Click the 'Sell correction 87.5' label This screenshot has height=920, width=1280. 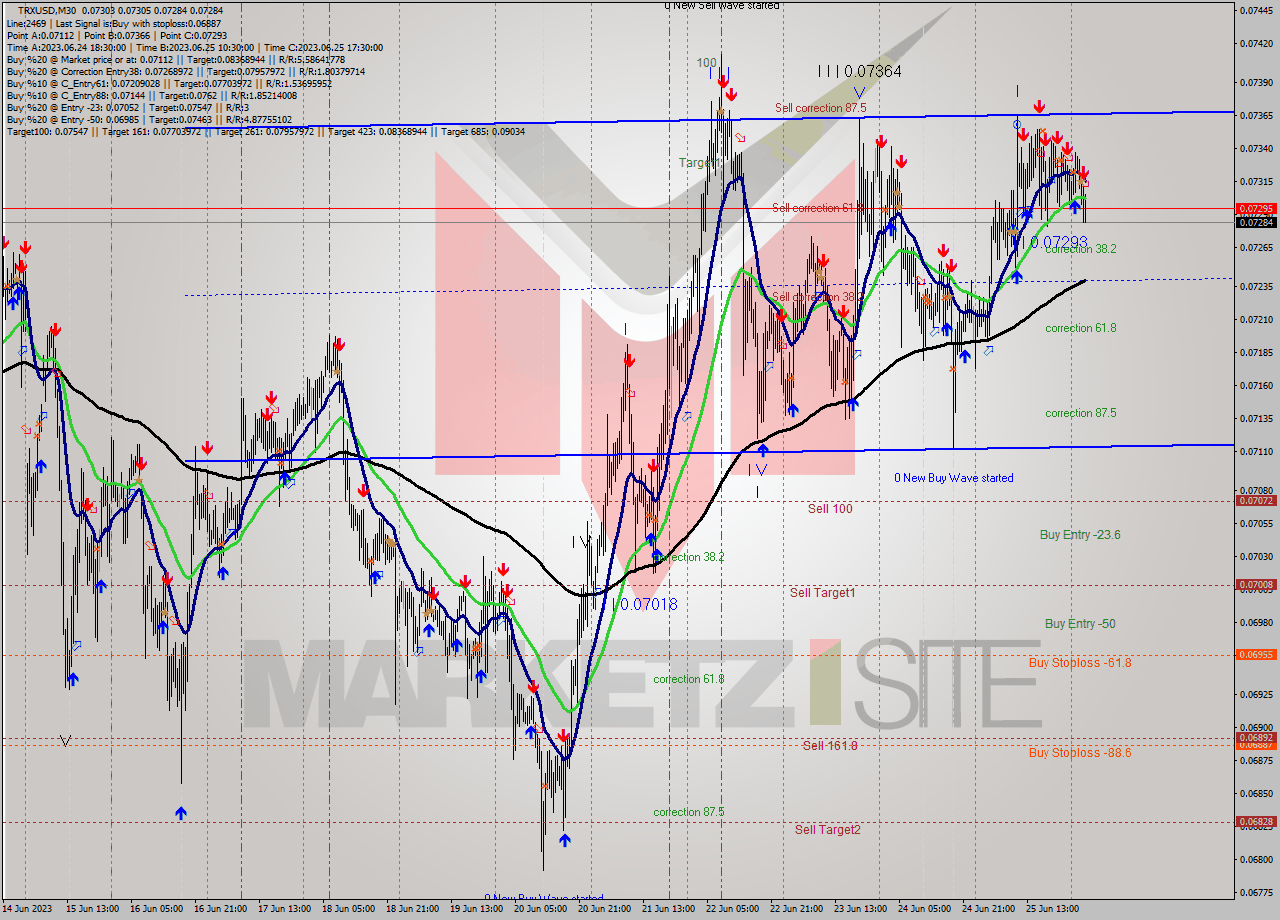(x=820, y=108)
